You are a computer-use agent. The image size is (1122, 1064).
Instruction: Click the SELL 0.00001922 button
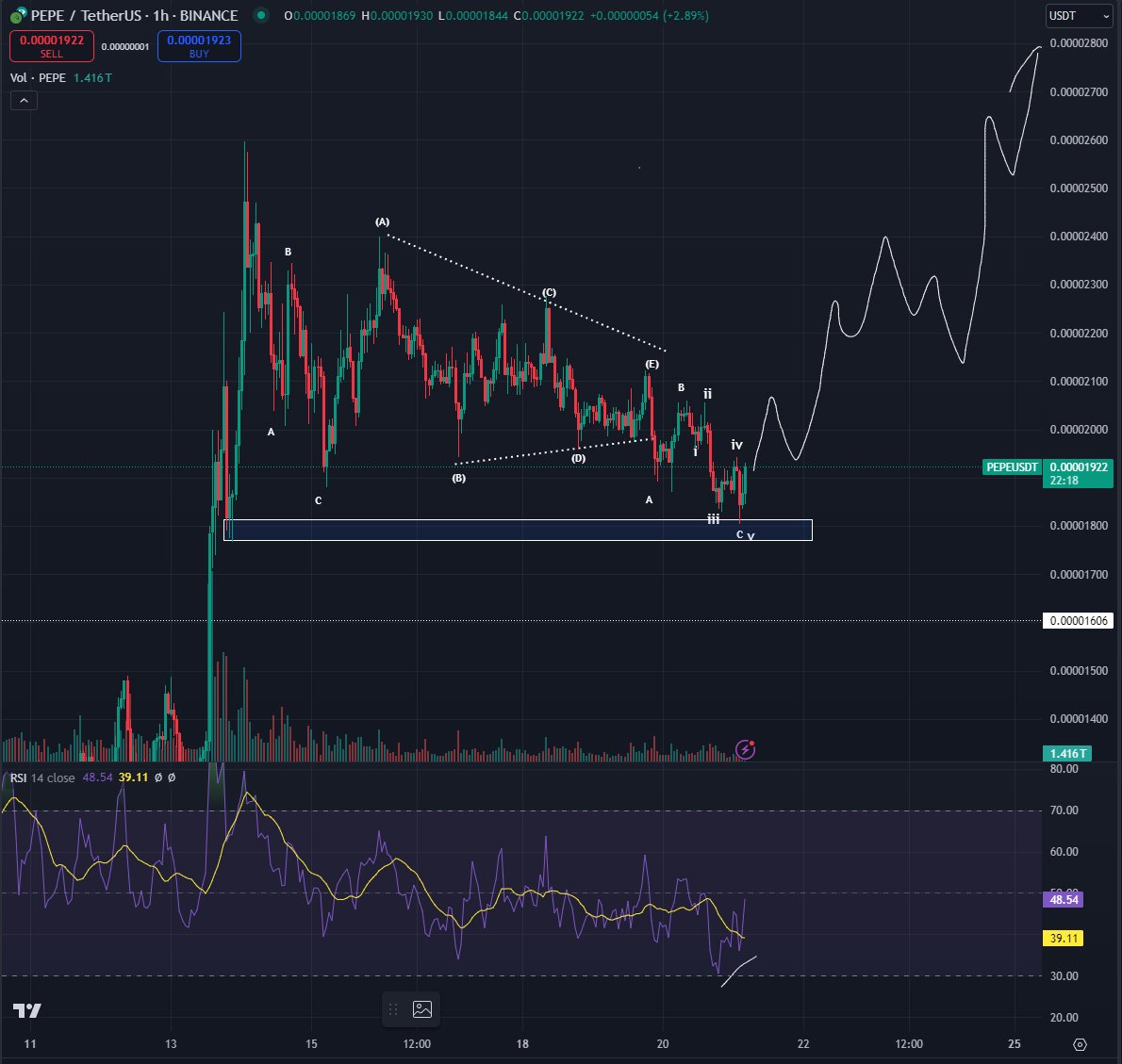pos(52,46)
